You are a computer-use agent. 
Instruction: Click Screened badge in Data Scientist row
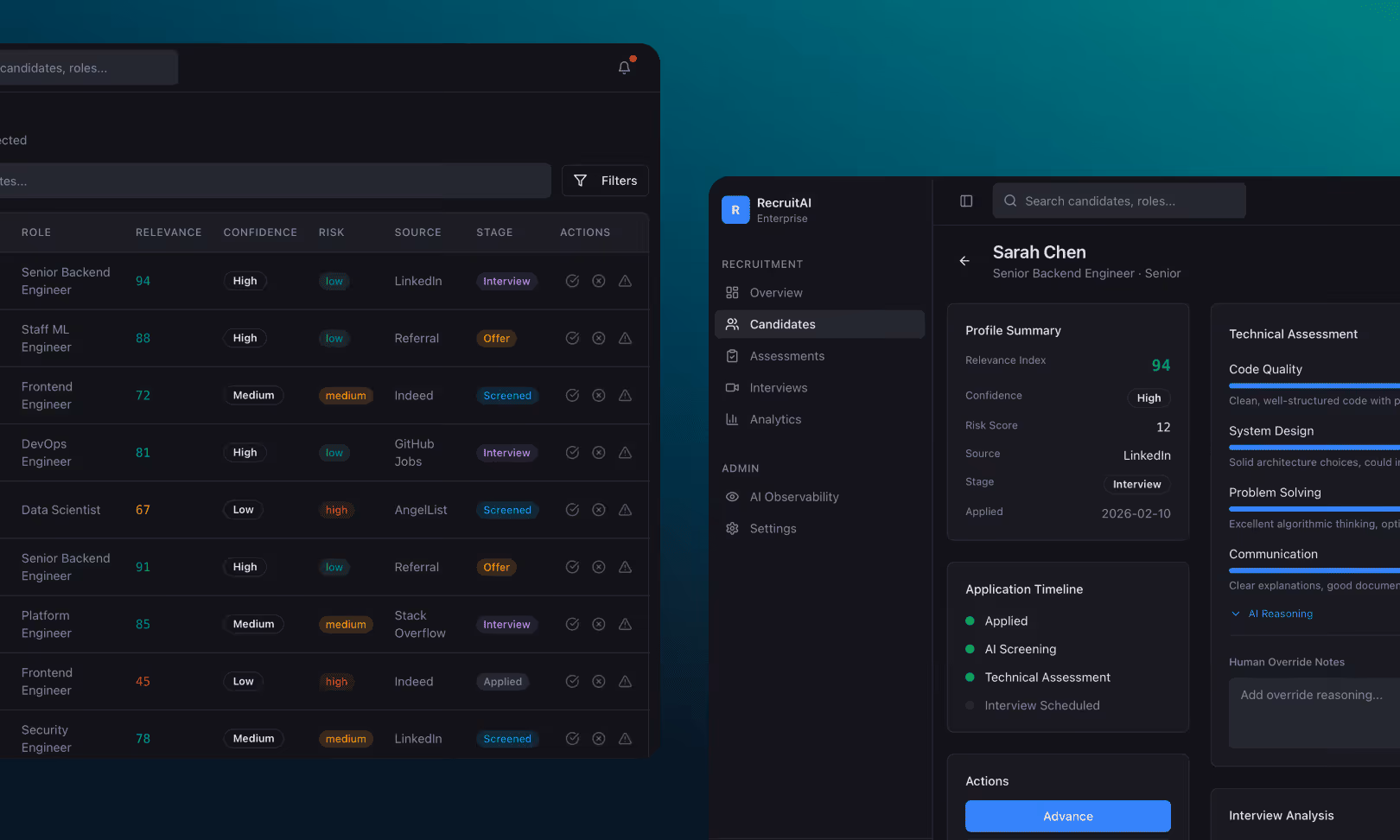pyautogui.click(x=507, y=510)
